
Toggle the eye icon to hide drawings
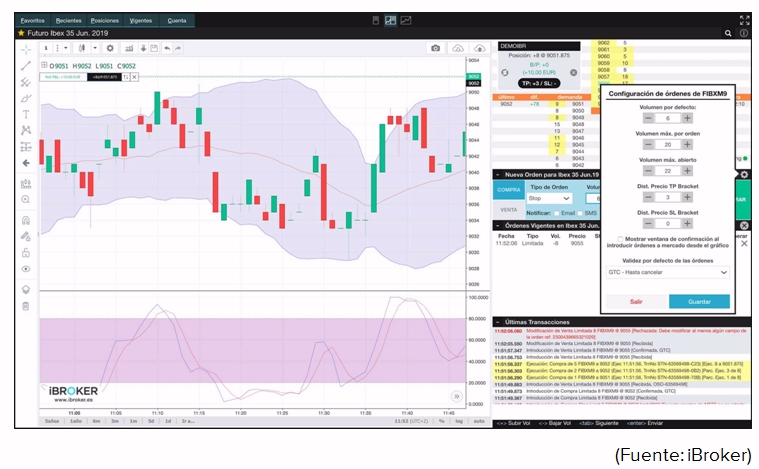pos(26,269)
